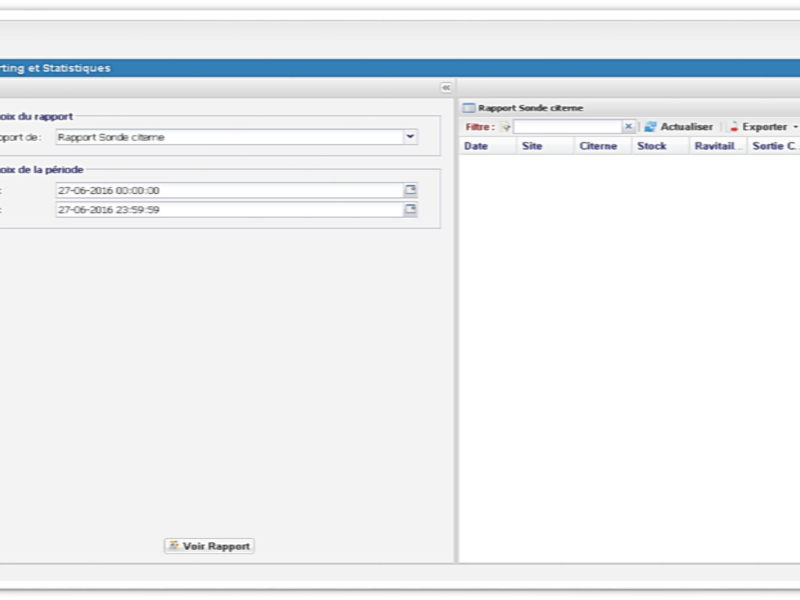This screenshot has height=600, width=800.
Task: Click the Rapport Sonde citerne panel icon
Action: pyautogui.click(x=469, y=107)
